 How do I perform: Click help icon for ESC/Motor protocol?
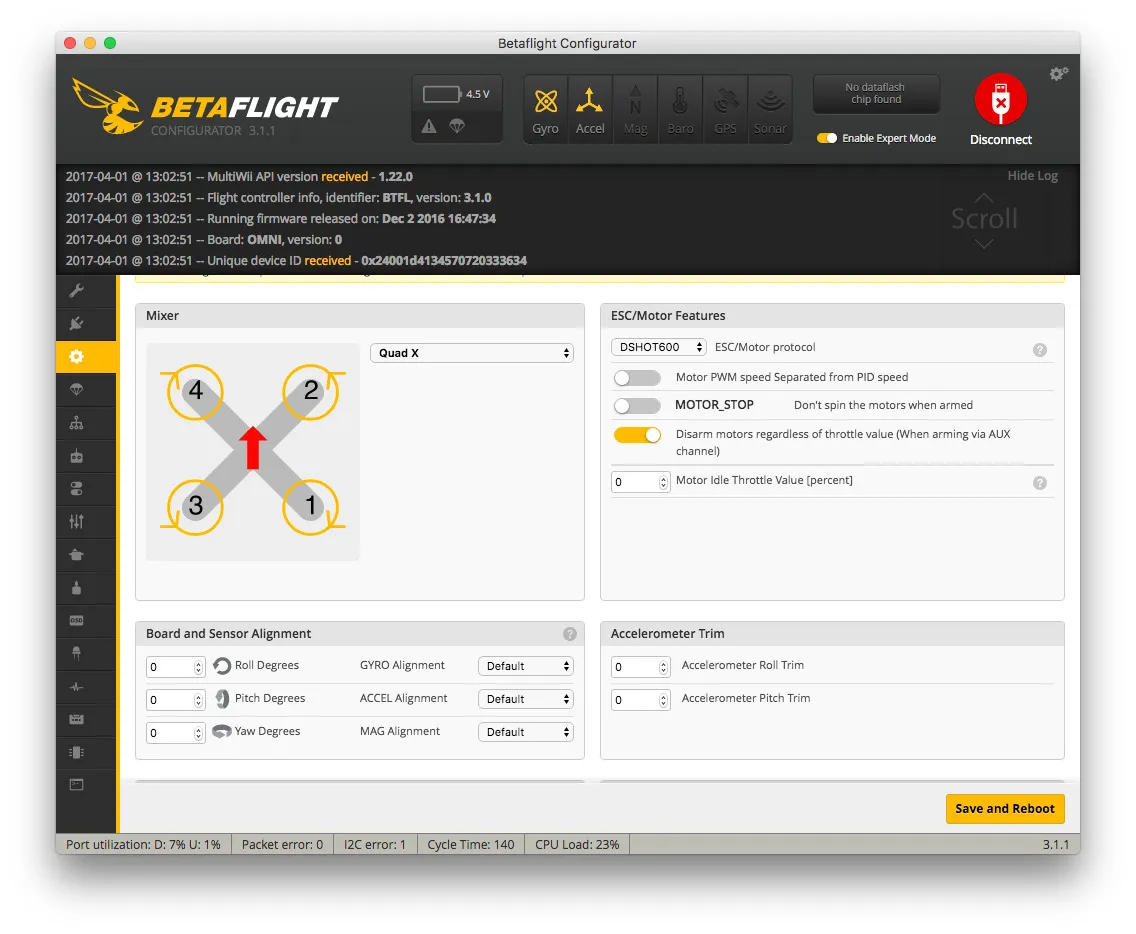1039,350
